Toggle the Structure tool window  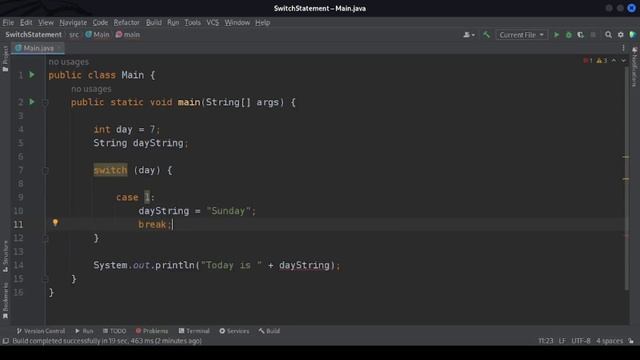pos(5,256)
